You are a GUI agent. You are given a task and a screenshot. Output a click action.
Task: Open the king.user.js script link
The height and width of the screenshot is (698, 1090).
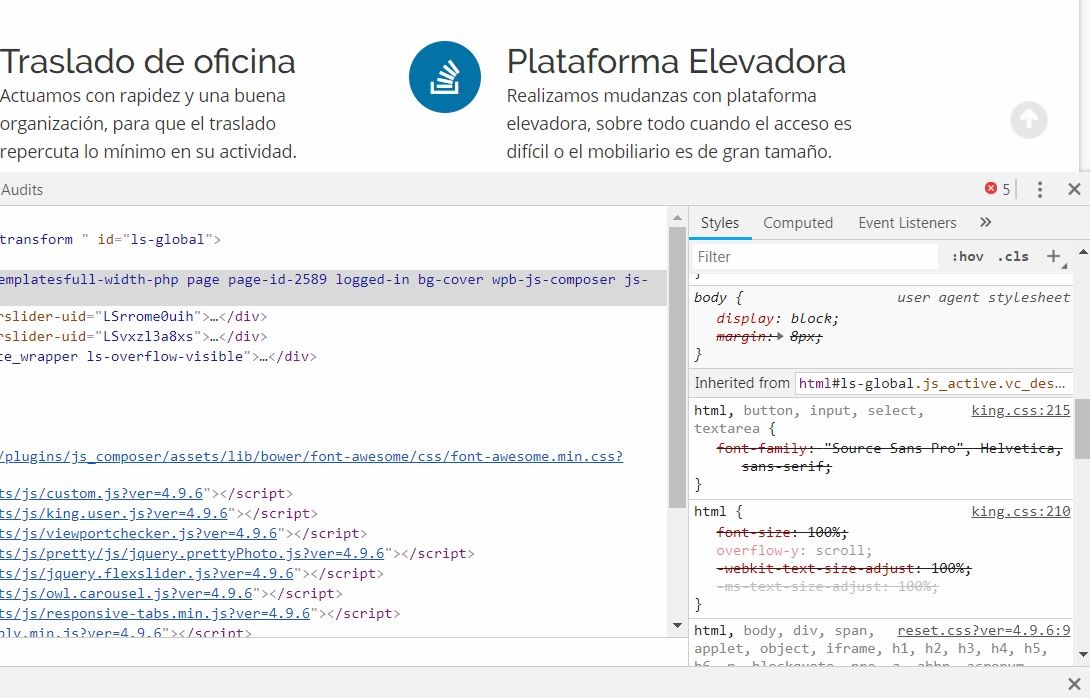pos(114,513)
